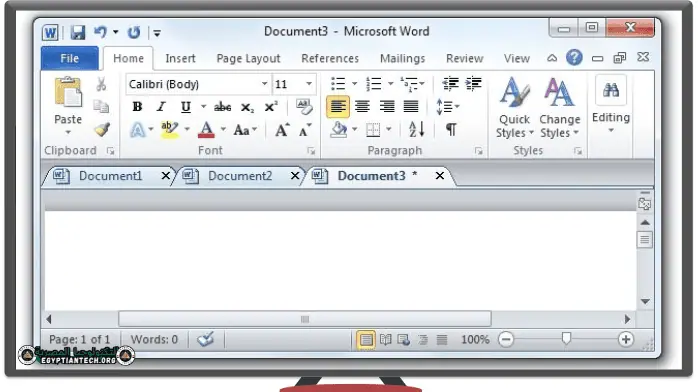Open the font size dropdown showing 11

(x=309, y=84)
